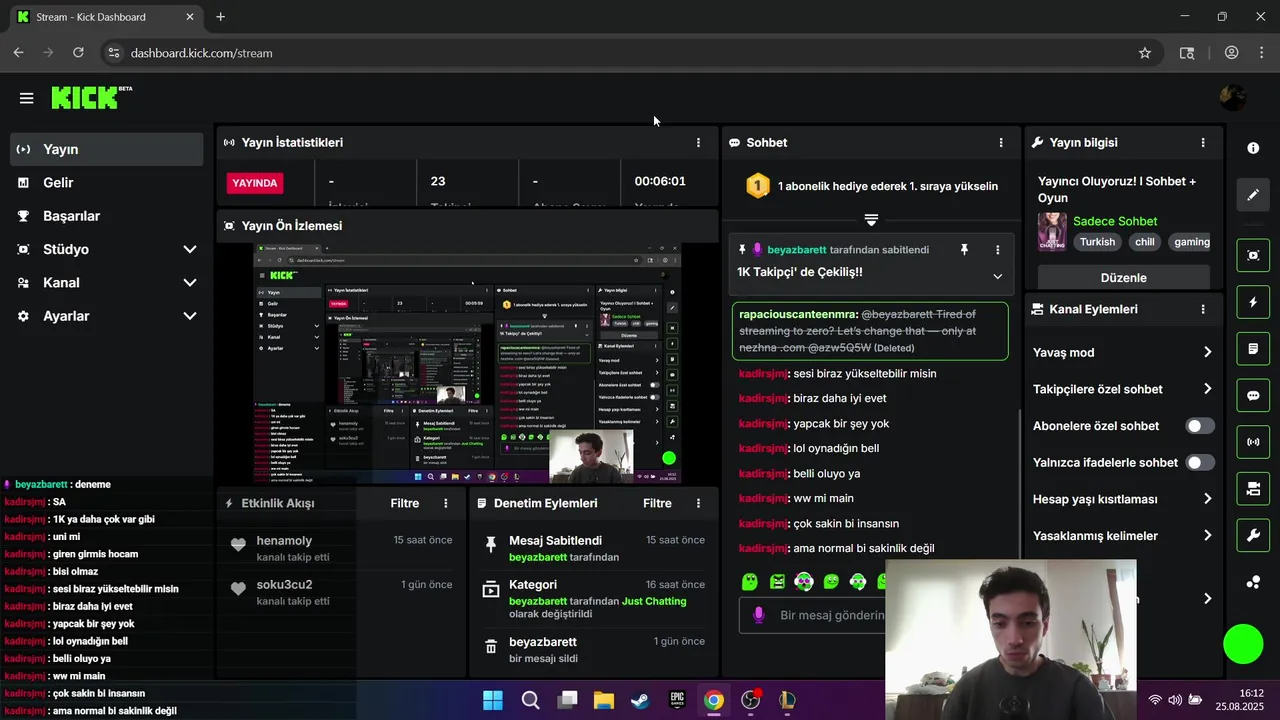Open Takipçilere özel sohbet settings arrow
Viewport: 1280px width, 720px height.
(x=1207, y=389)
